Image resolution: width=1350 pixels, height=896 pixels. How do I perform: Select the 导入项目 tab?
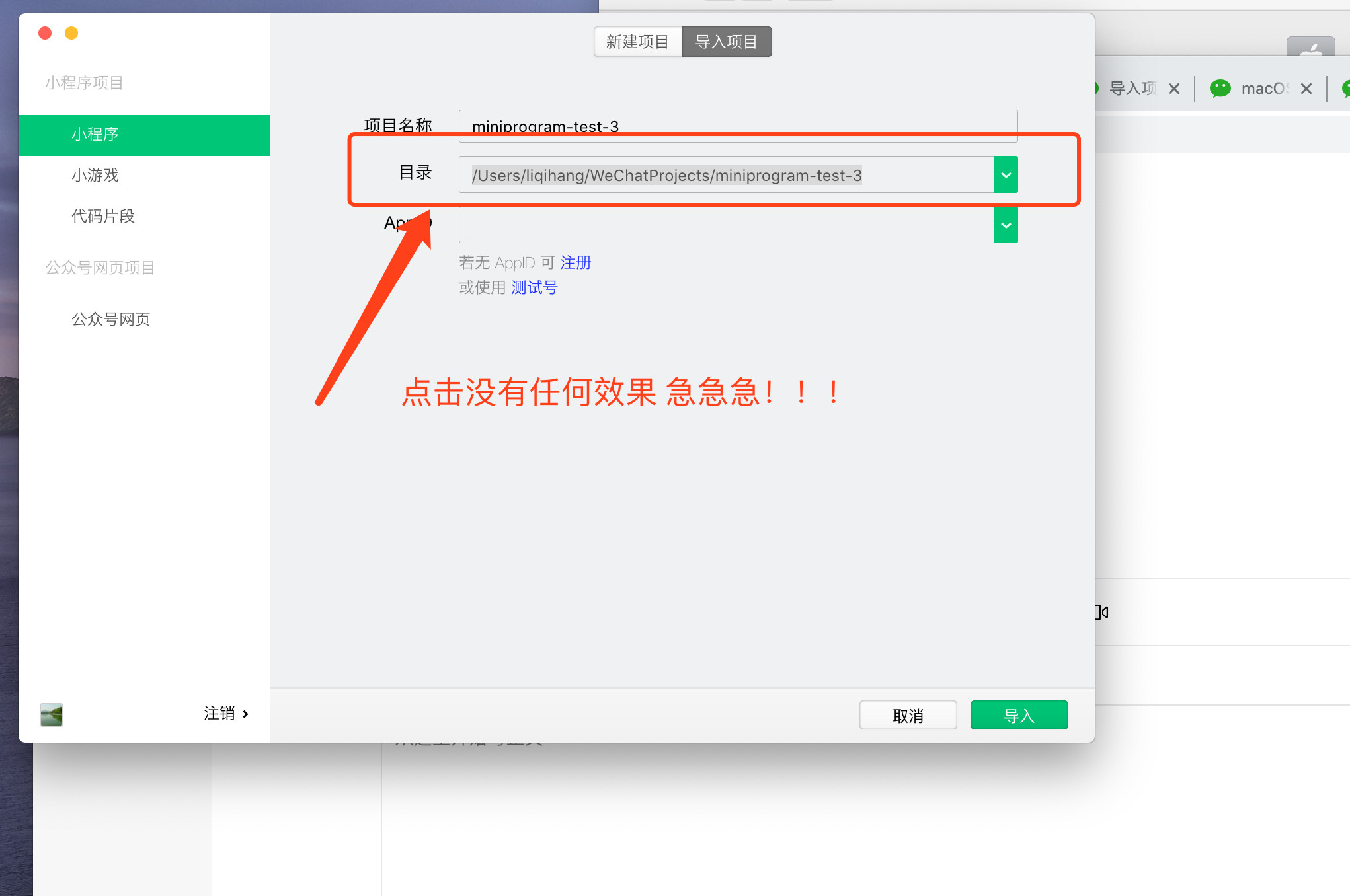pyautogui.click(x=727, y=42)
